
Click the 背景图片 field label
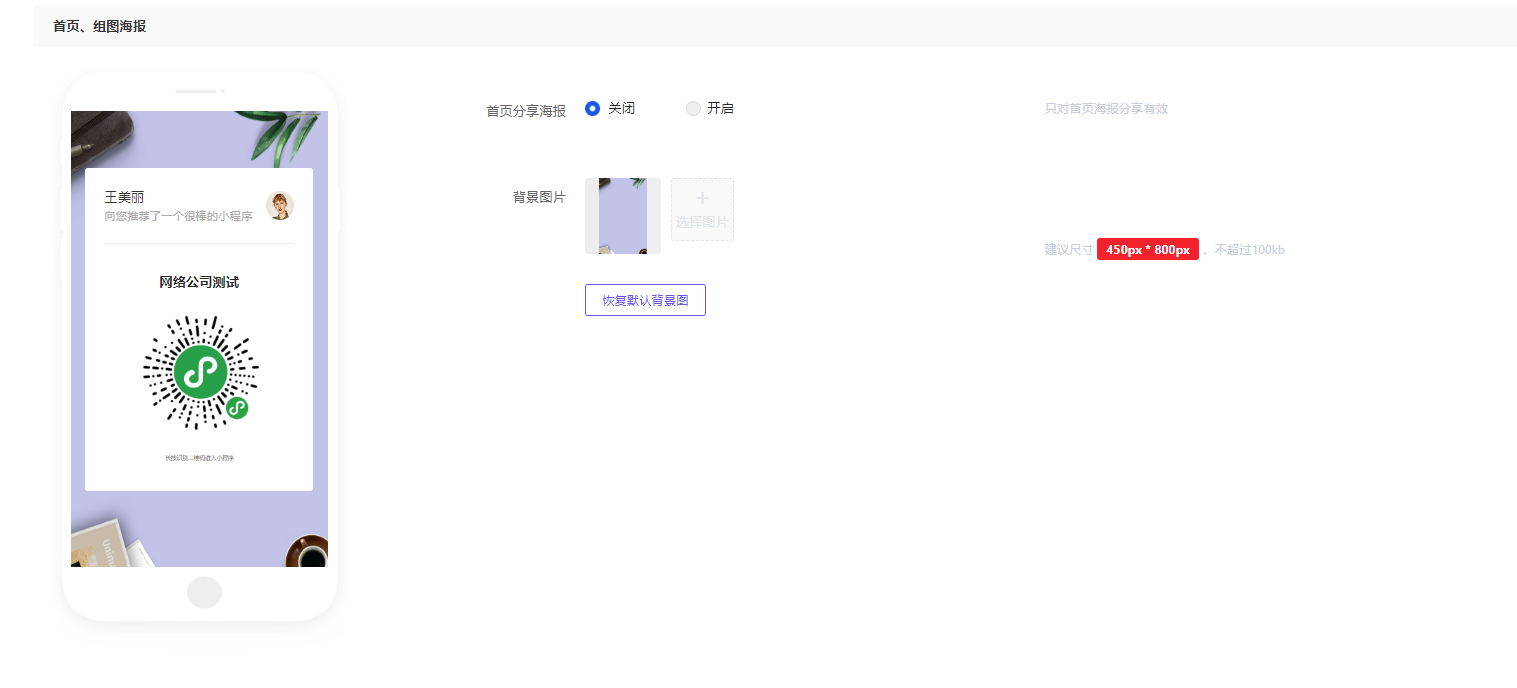[x=539, y=197]
